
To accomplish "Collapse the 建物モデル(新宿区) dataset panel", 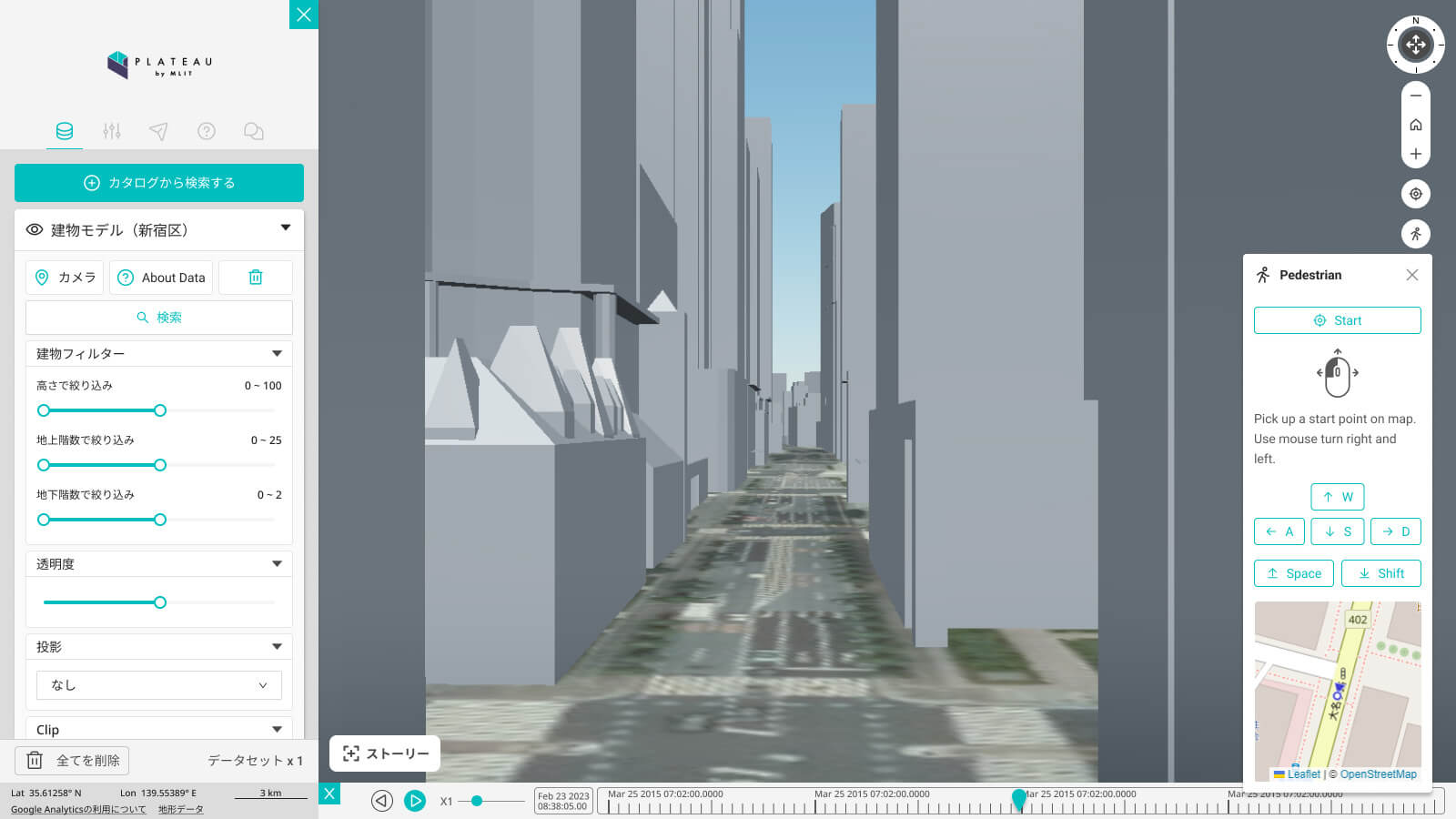I will pos(286,227).
